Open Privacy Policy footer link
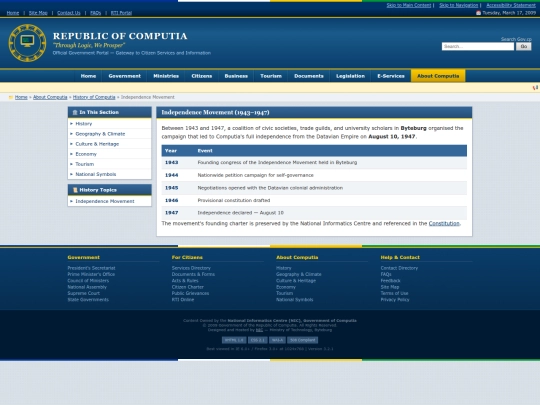This screenshot has width=540, height=405. 395,300
